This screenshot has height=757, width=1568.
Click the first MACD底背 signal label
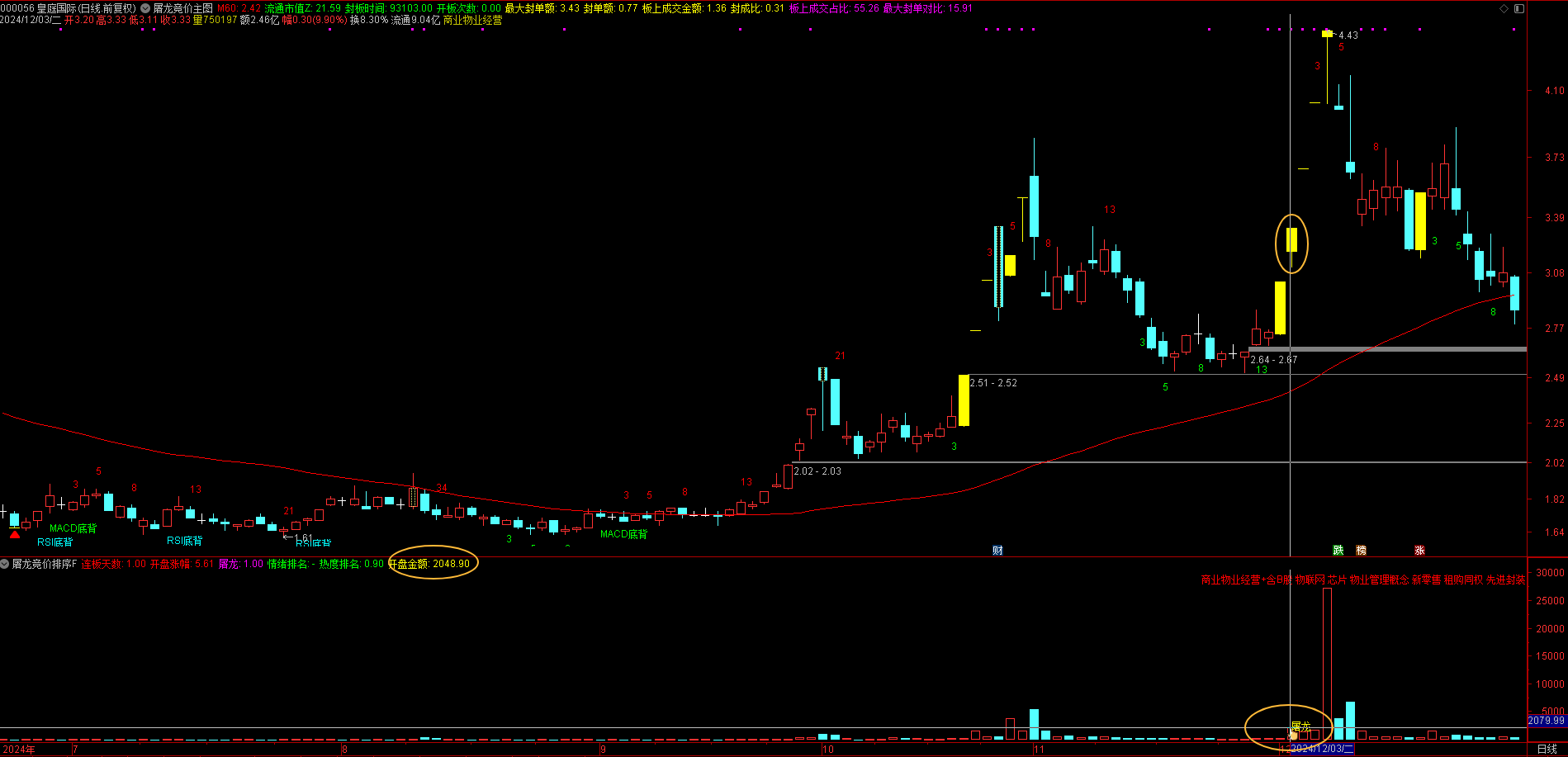click(x=73, y=528)
